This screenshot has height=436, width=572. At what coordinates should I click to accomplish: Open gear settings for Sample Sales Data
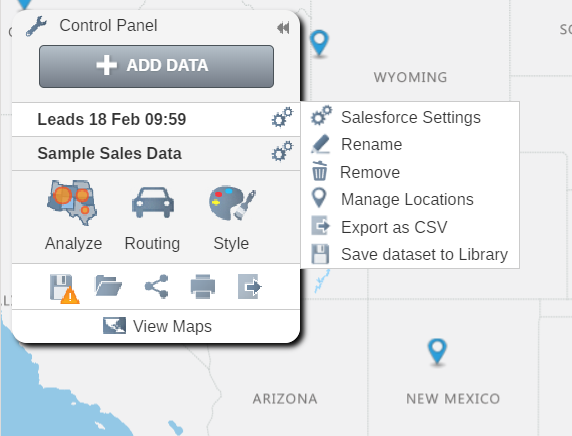point(282,151)
